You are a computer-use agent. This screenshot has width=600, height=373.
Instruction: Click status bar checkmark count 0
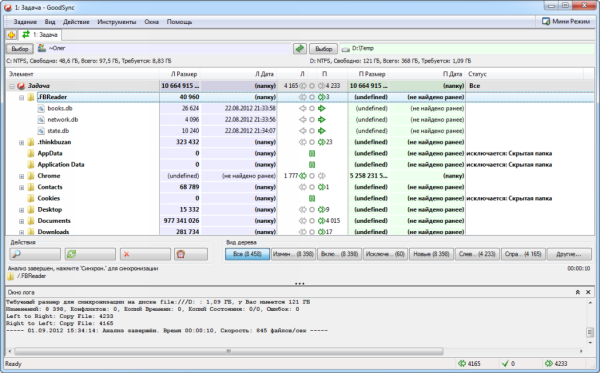point(508,363)
